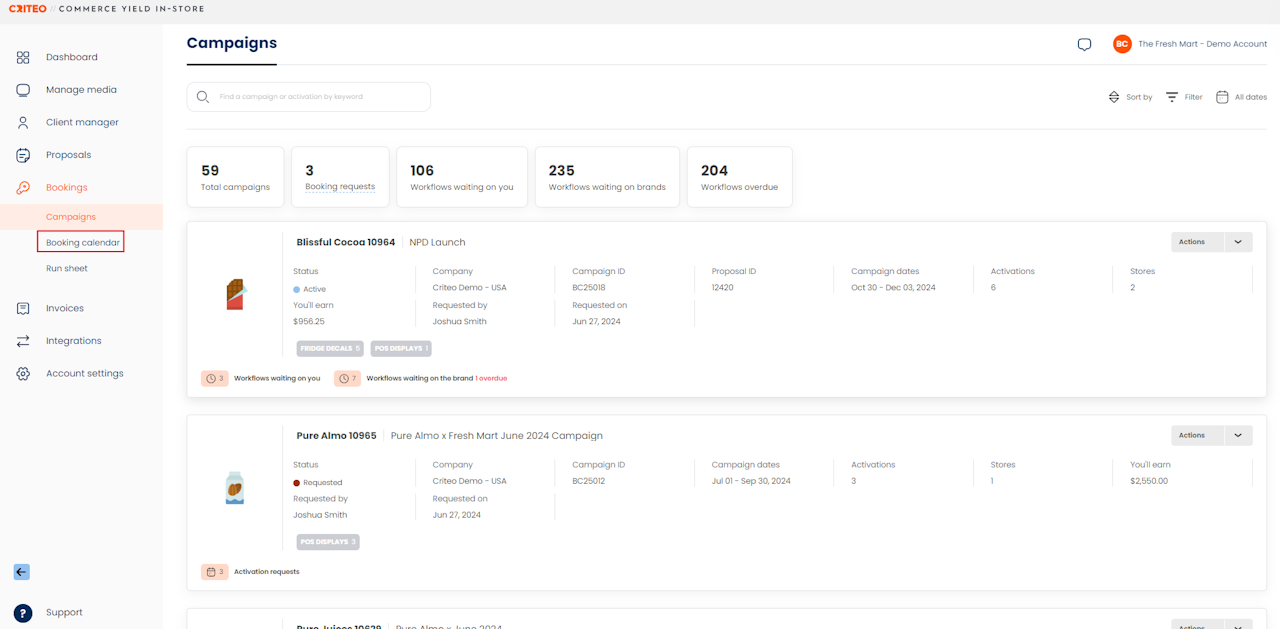Click the Blissful Cocoa chocolate bar thumbnail

235,294
